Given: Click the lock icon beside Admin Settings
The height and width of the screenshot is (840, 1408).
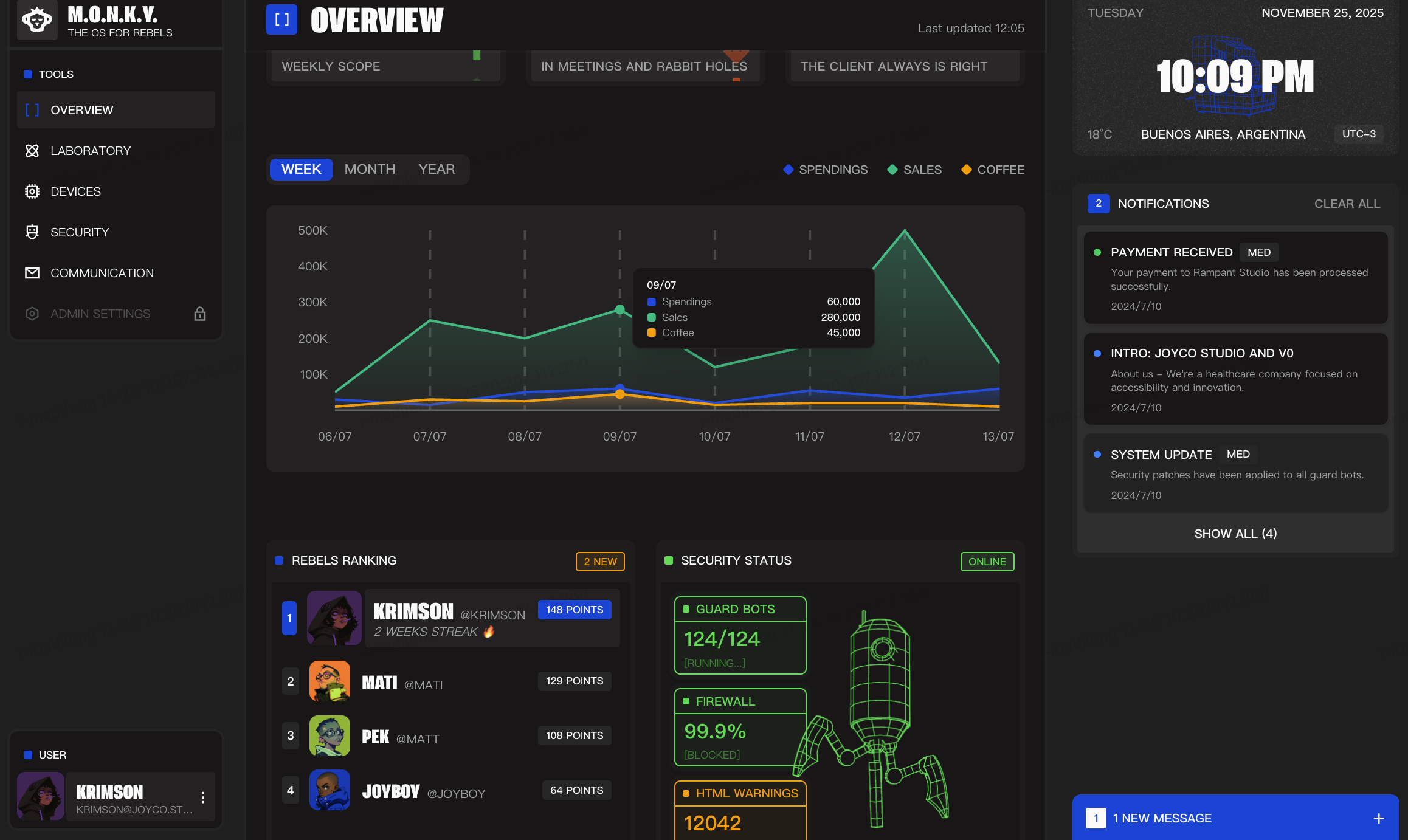Looking at the screenshot, I should pyautogui.click(x=200, y=313).
